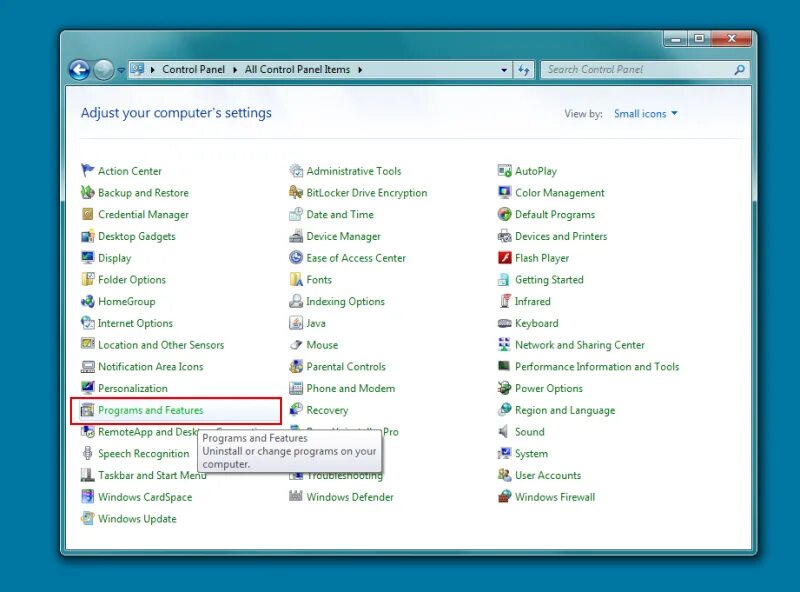Click the Infrared icon
The width and height of the screenshot is (800, 592).
pos(505,301)
